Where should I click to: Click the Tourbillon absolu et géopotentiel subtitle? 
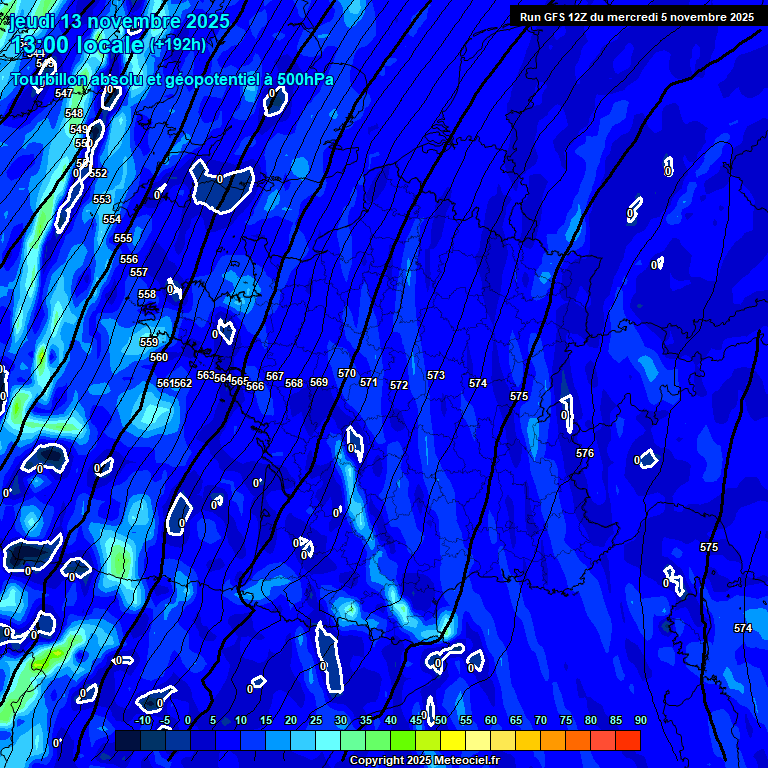(172, 80)
